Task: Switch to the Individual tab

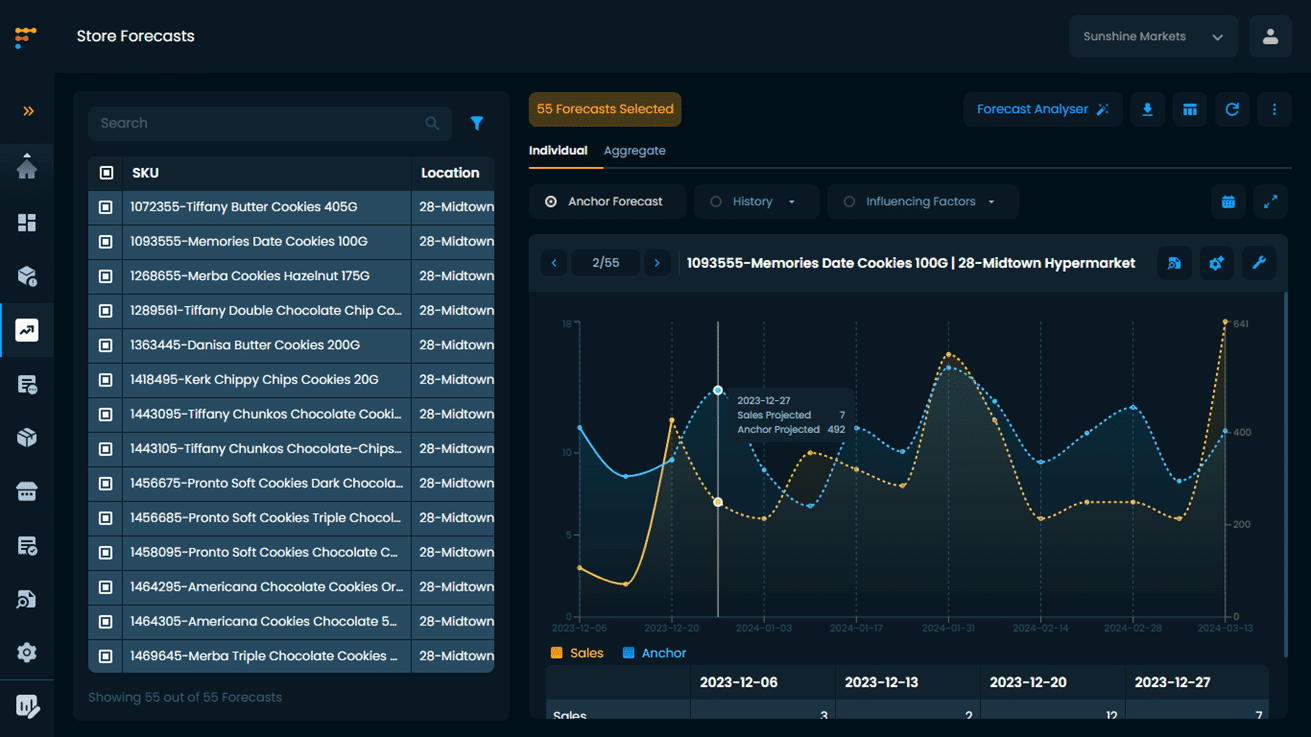Action: (558, 151)
